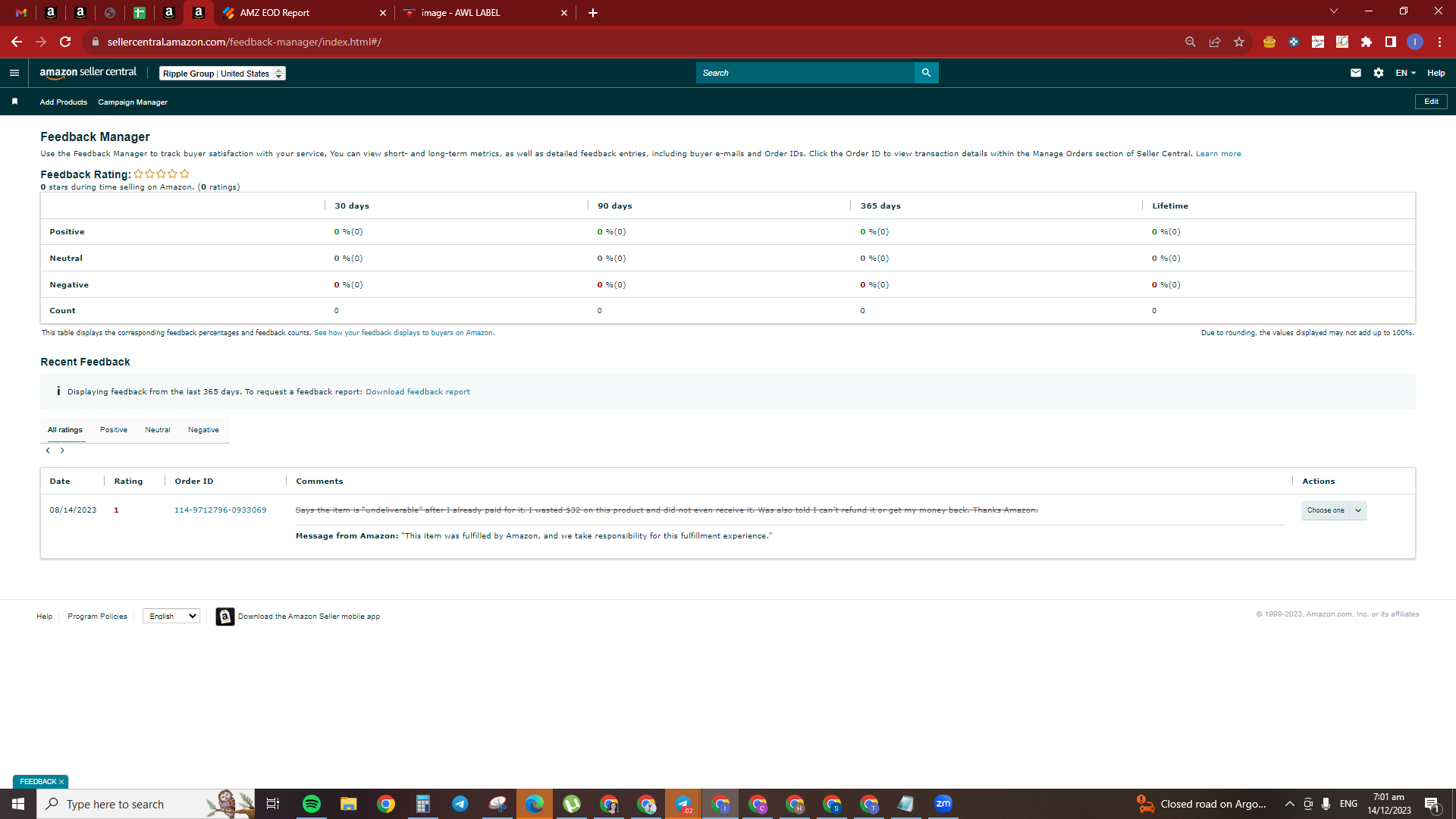Open the Ripple Group account switcher dropdown
Image resolution: width=1456 pixels, height=819 pixels.
(x=222, y=74)
